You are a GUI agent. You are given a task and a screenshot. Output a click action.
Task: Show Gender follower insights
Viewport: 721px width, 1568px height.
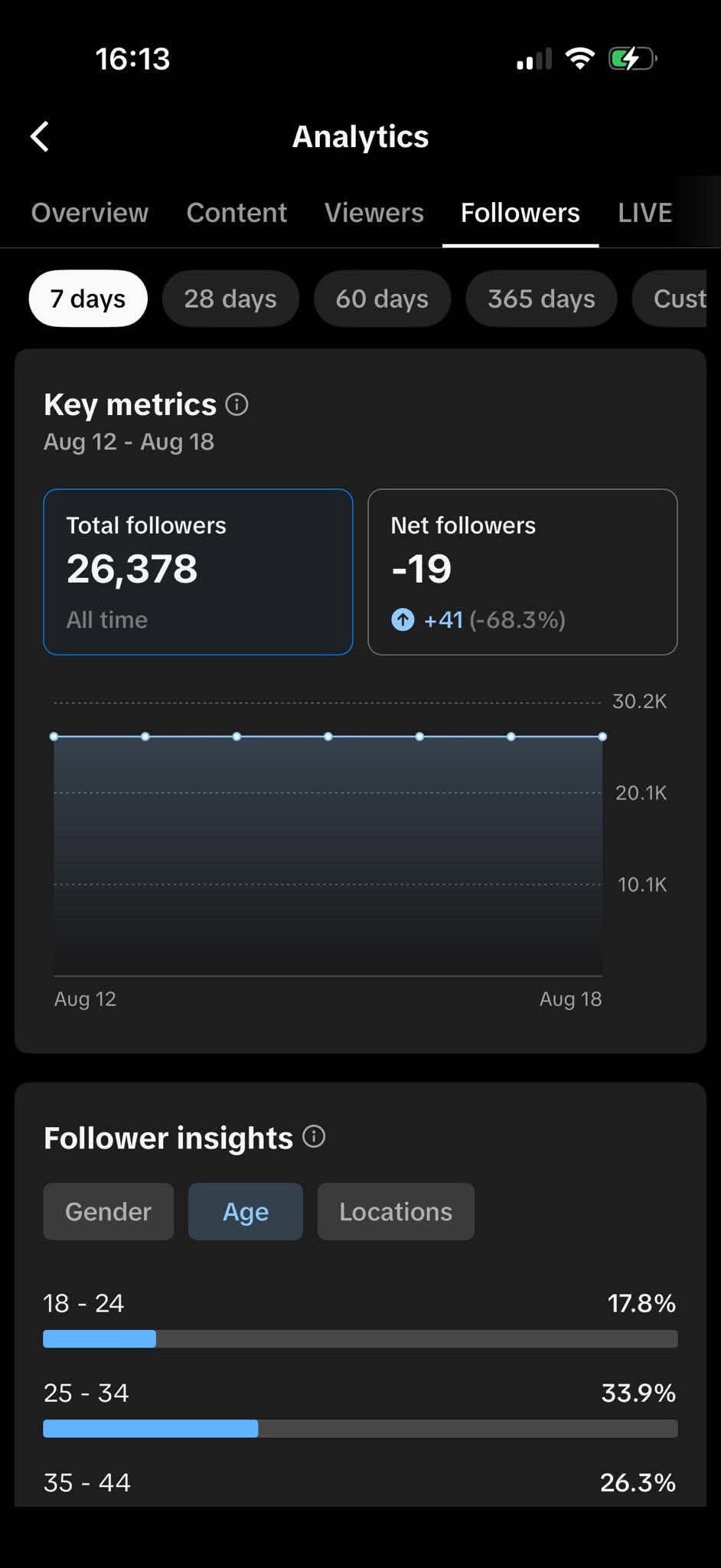point(109,1211)
